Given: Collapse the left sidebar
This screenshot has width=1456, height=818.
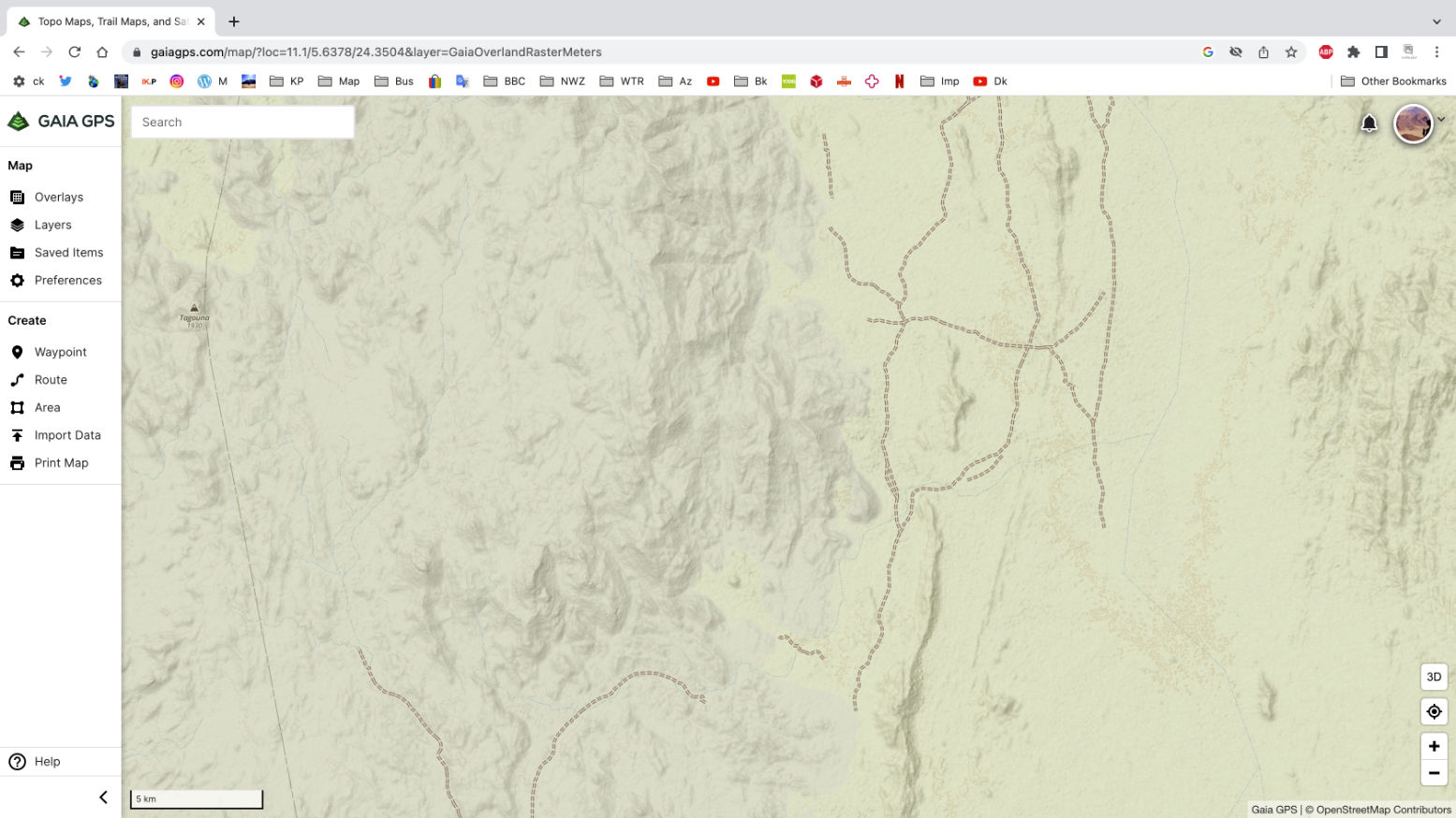Looking at the screenshot, I should tap(103, 797).
